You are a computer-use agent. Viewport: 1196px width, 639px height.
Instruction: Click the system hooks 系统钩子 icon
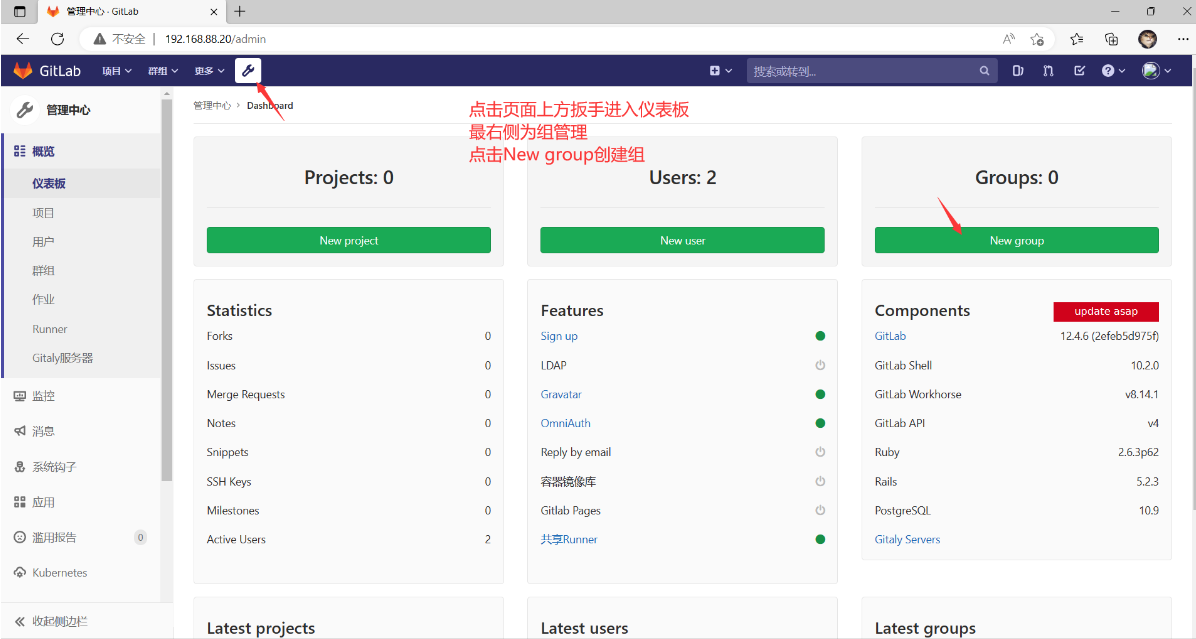point(20,467)
